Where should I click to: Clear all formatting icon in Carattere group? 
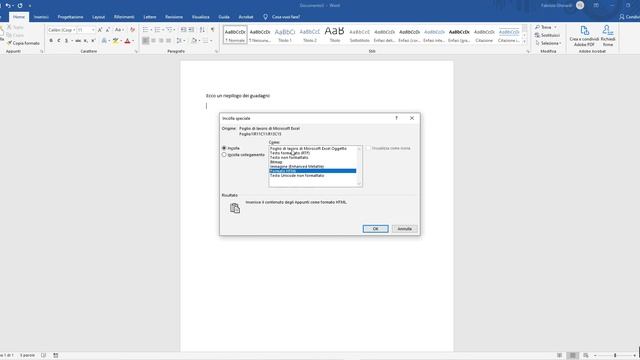tap(132, 30)
